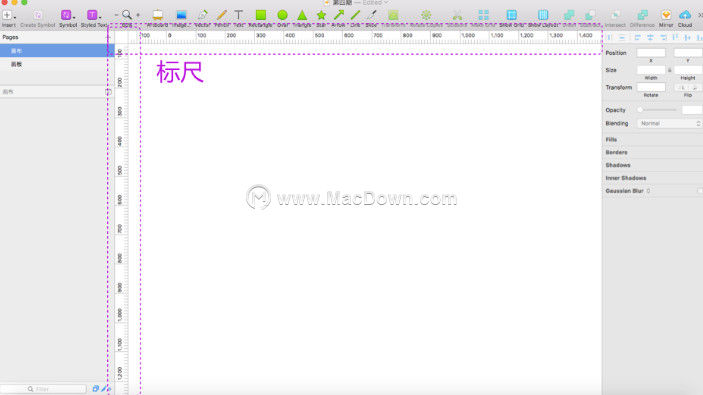The image size is (703, 395).
Task: Click the Subtract boolean icon
Action: point(590,15)
